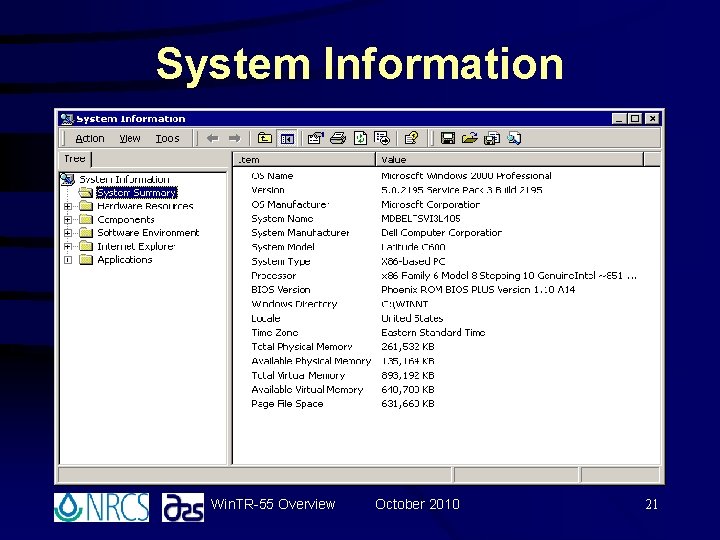Select the BIOS Version row
The height and width of the screenshot is (540, 720).
(446, 289)
